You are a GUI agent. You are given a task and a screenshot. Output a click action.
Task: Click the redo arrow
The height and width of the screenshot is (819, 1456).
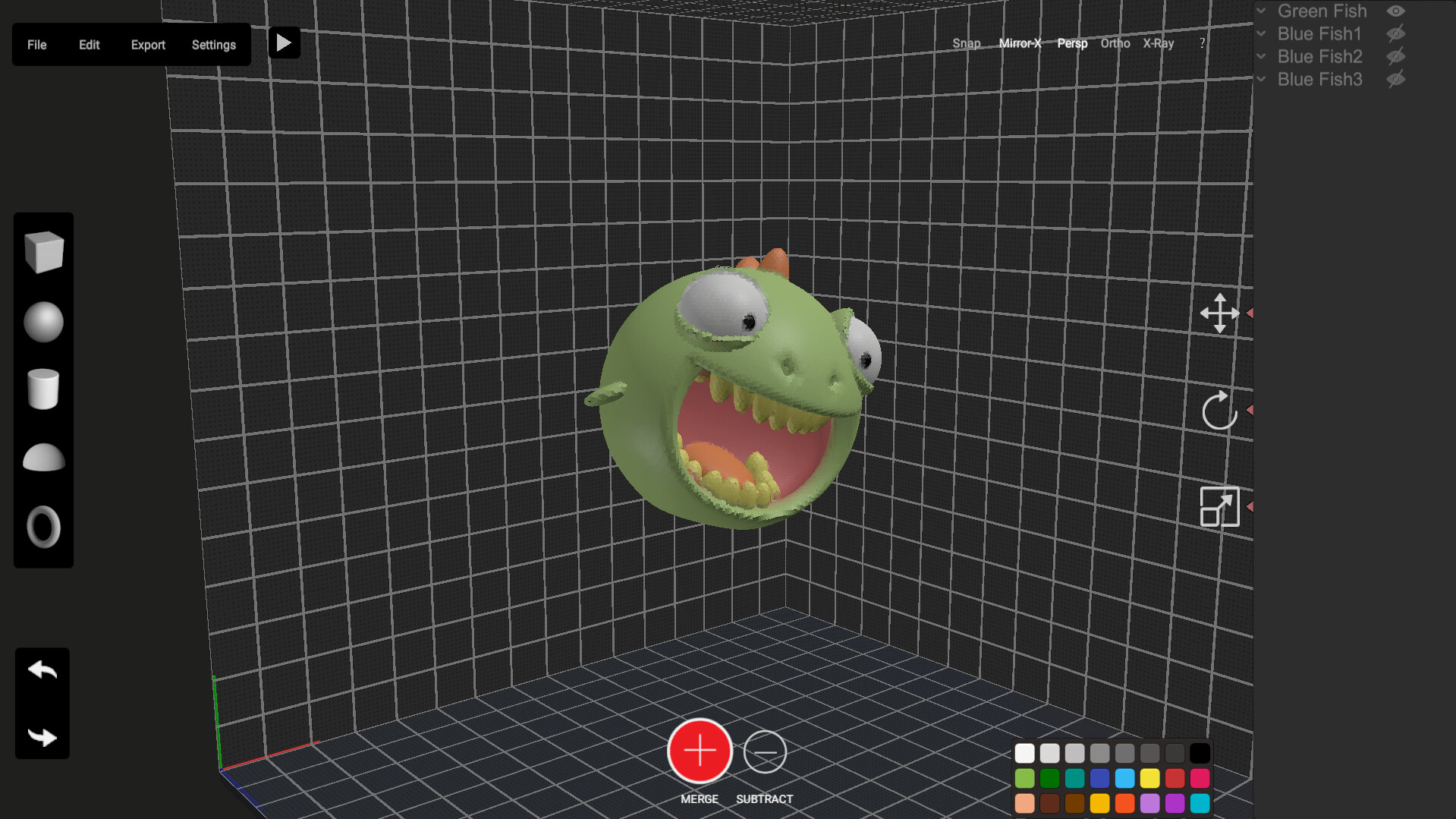[x=42, y=736]
